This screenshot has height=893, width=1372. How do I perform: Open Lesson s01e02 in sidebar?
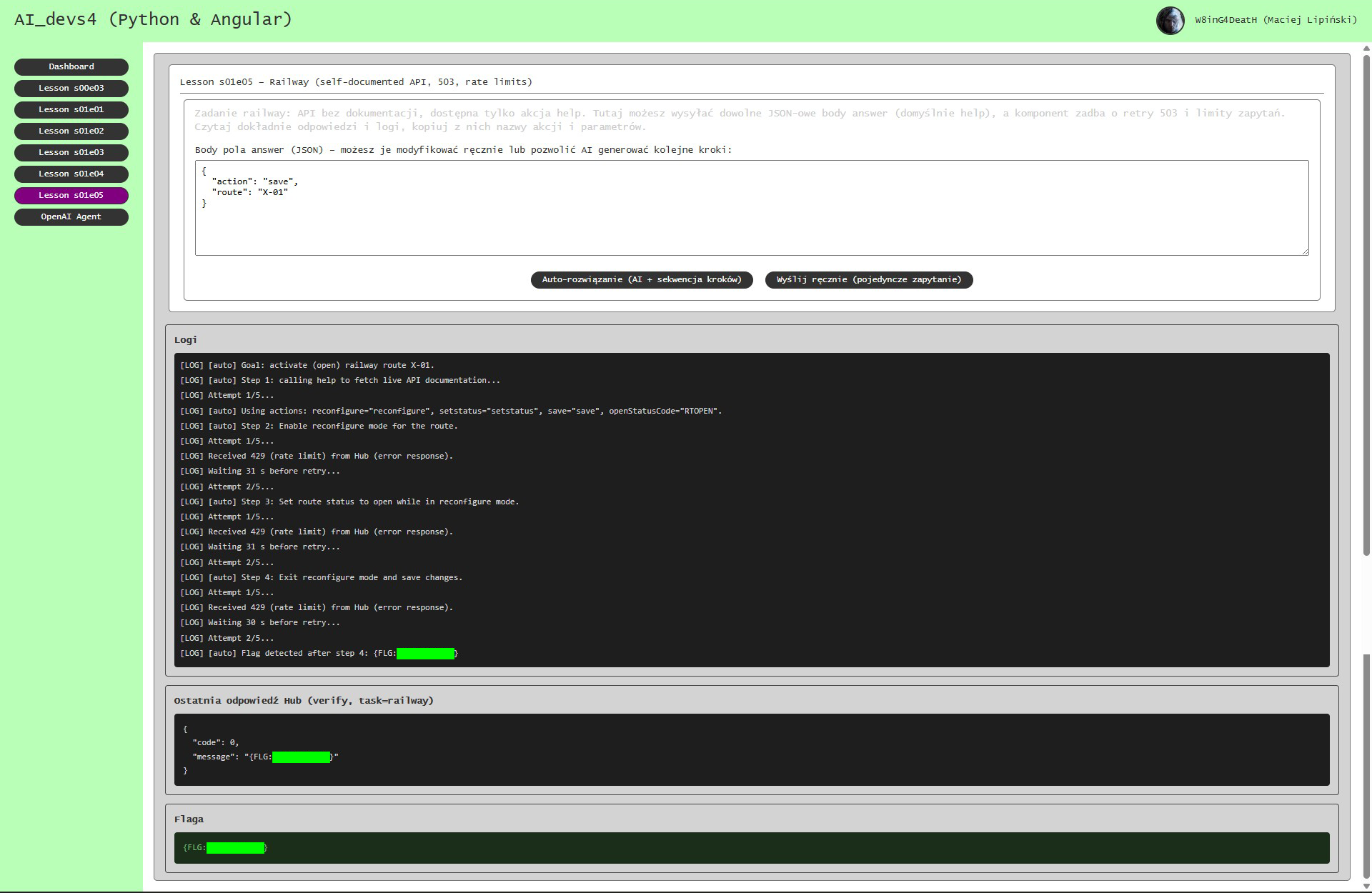coord(71,131)
